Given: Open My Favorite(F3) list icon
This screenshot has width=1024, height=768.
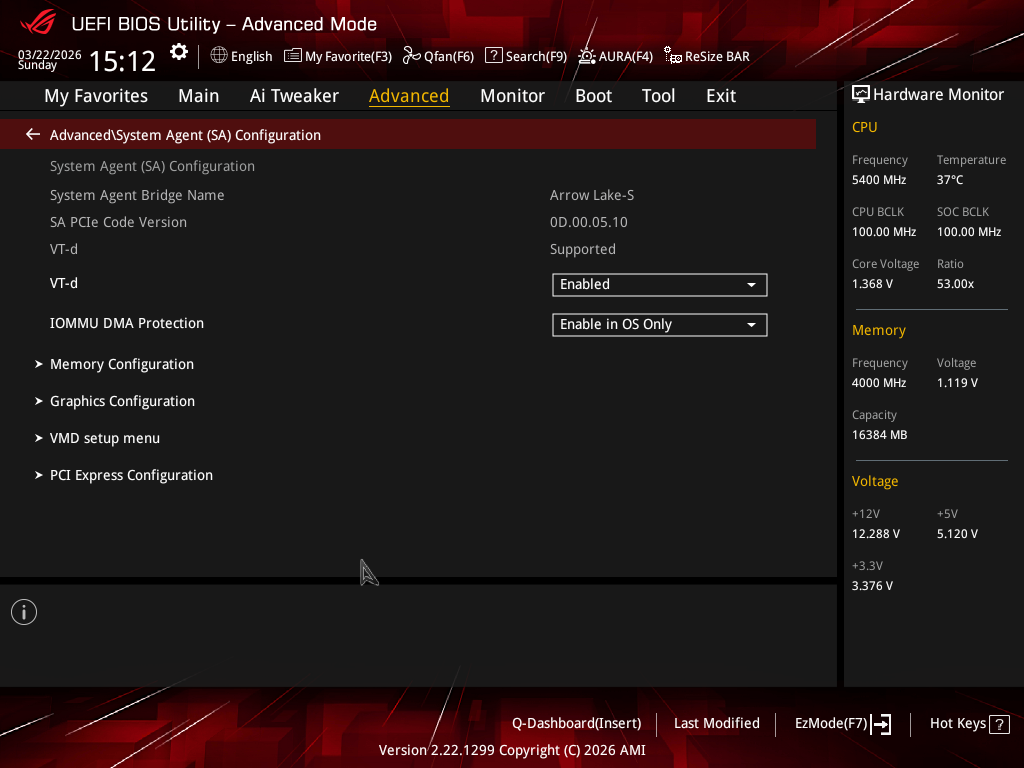Looking at the screenshot, I should coord(293,56).
